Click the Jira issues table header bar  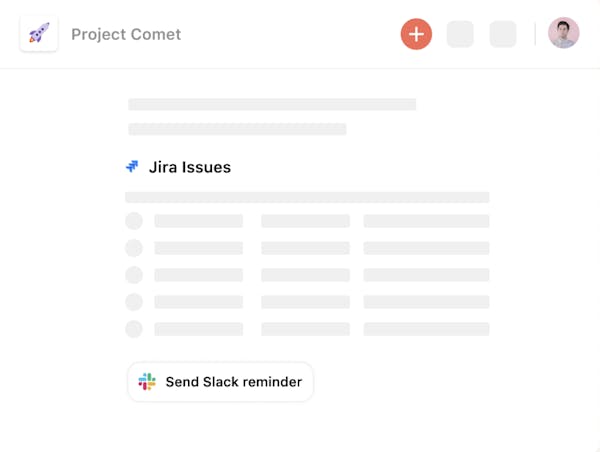[x=307, y=197]
